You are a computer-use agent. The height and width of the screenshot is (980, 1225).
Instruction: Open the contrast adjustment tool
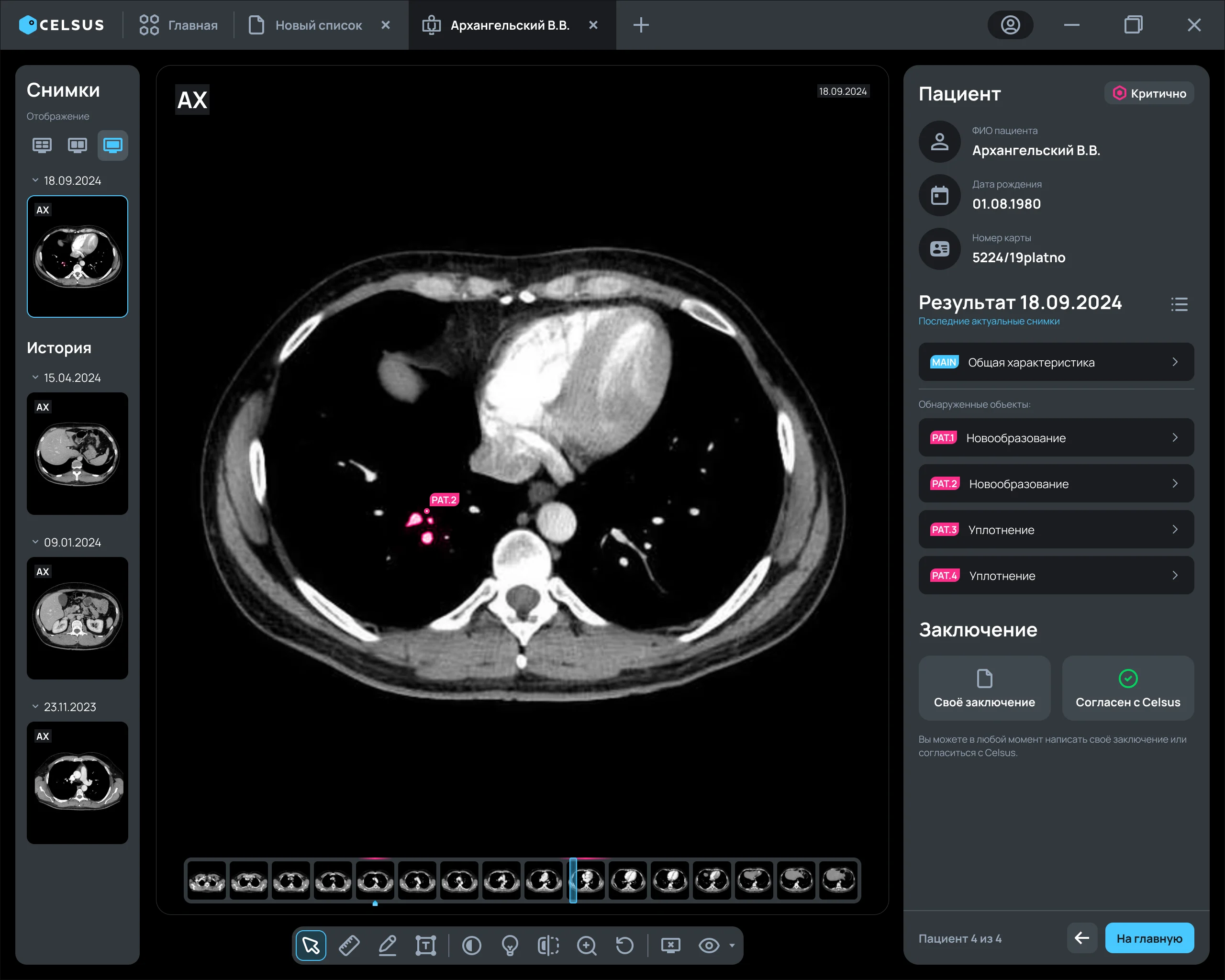point(472,946)
